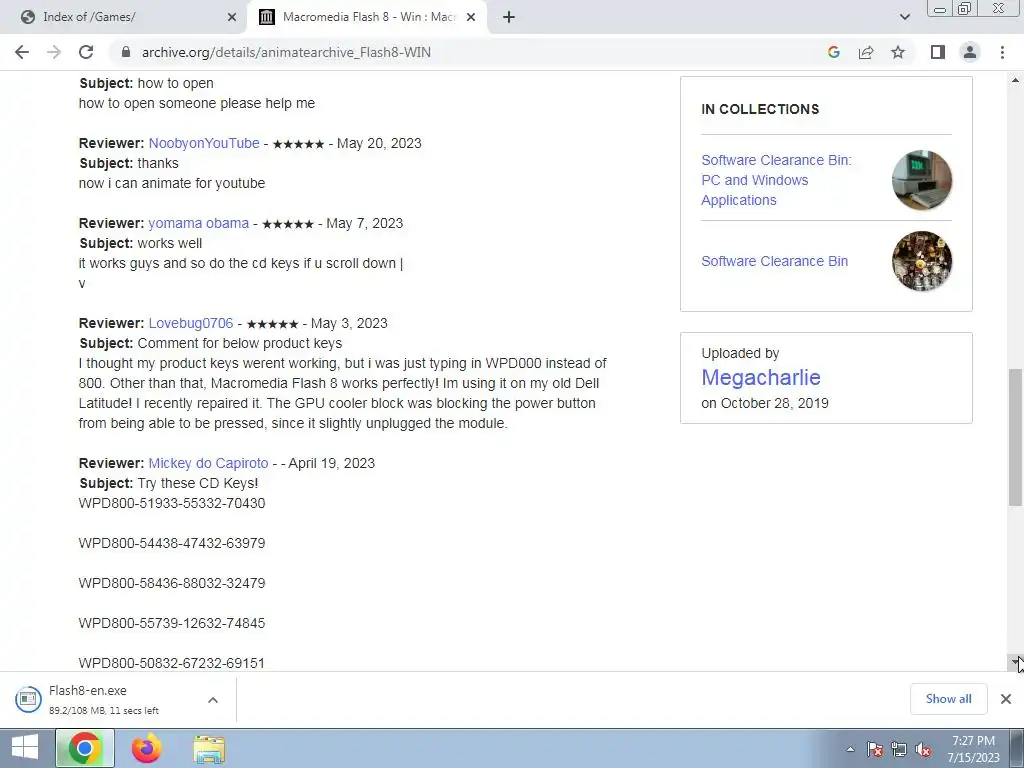
Task: Close the downloads bar
Action: coord(1006,699)
